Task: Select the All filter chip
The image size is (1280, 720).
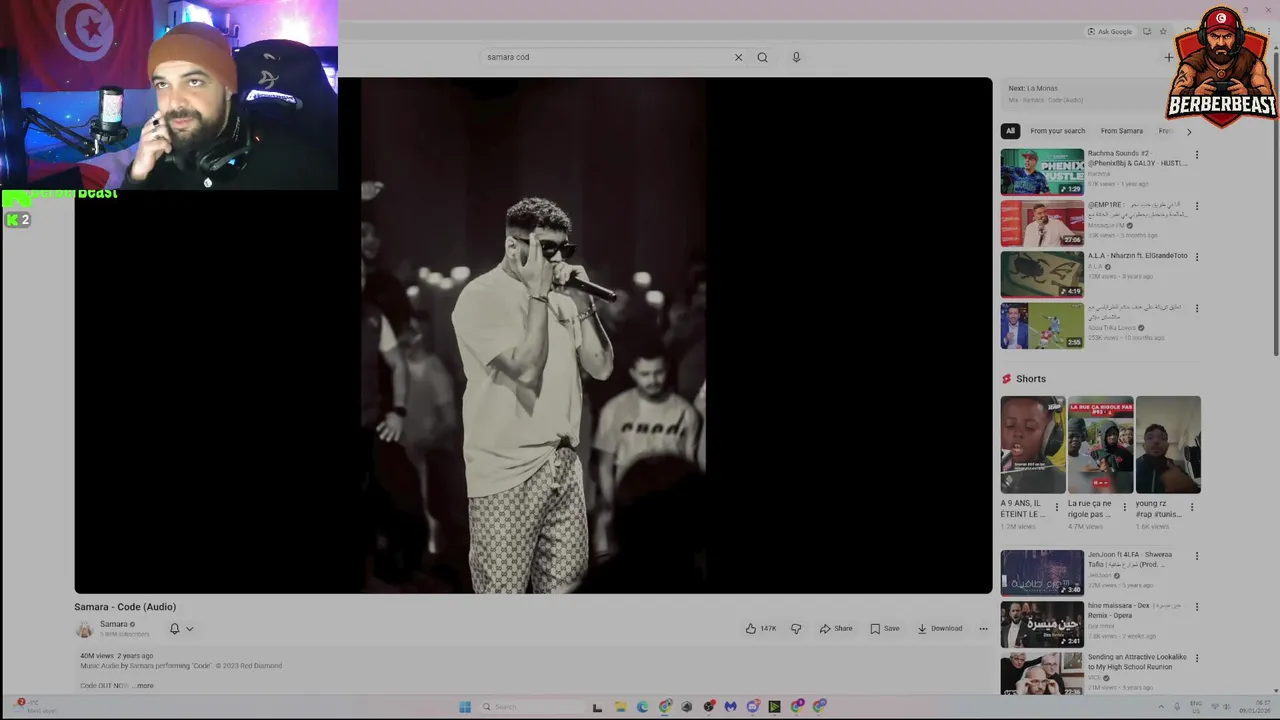Action: tap(1010, 131)
